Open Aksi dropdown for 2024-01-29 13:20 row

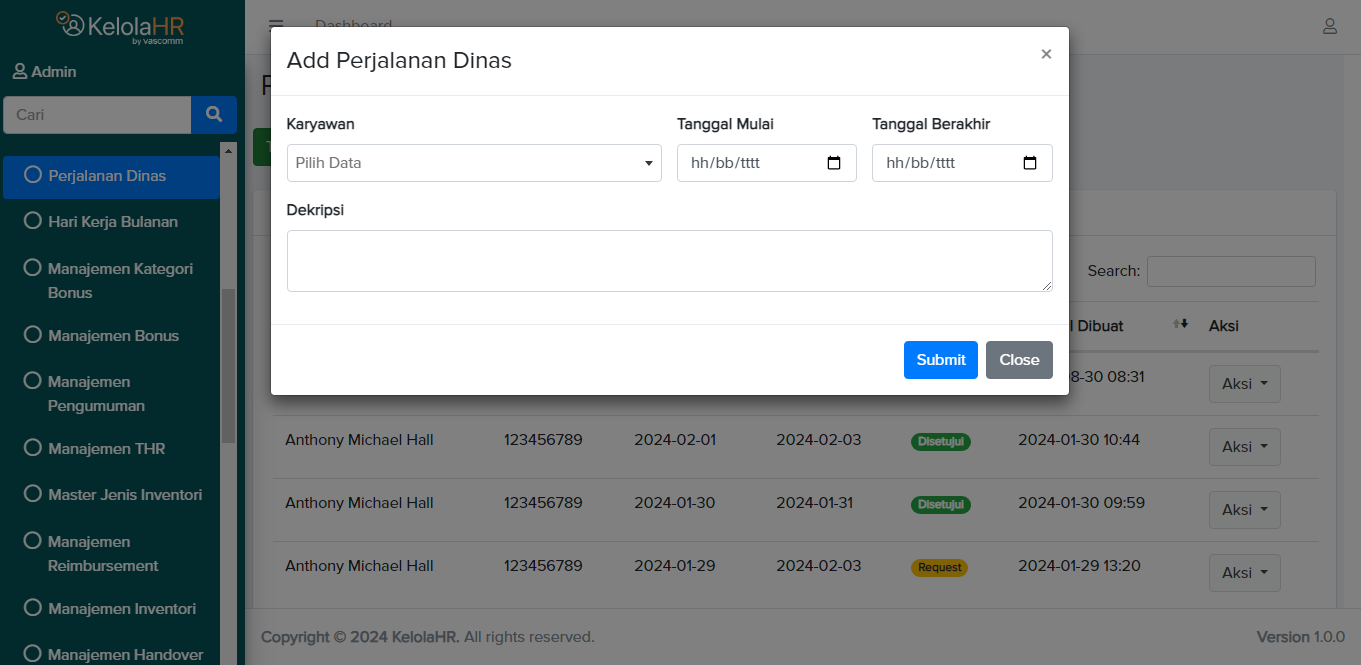click(x=1244, y=573)
